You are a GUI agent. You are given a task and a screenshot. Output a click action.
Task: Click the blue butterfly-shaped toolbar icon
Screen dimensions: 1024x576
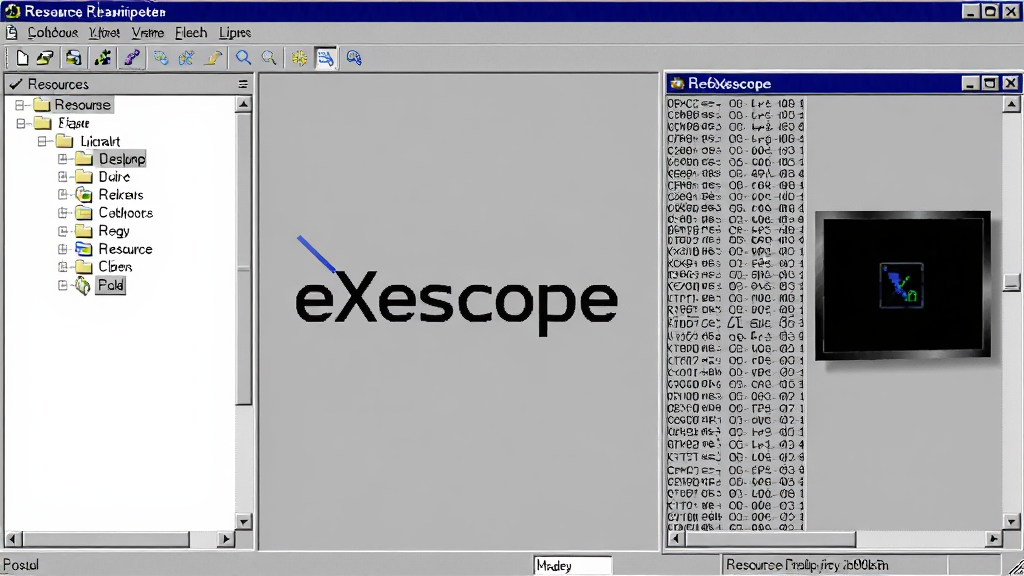[x=186, y=58]
